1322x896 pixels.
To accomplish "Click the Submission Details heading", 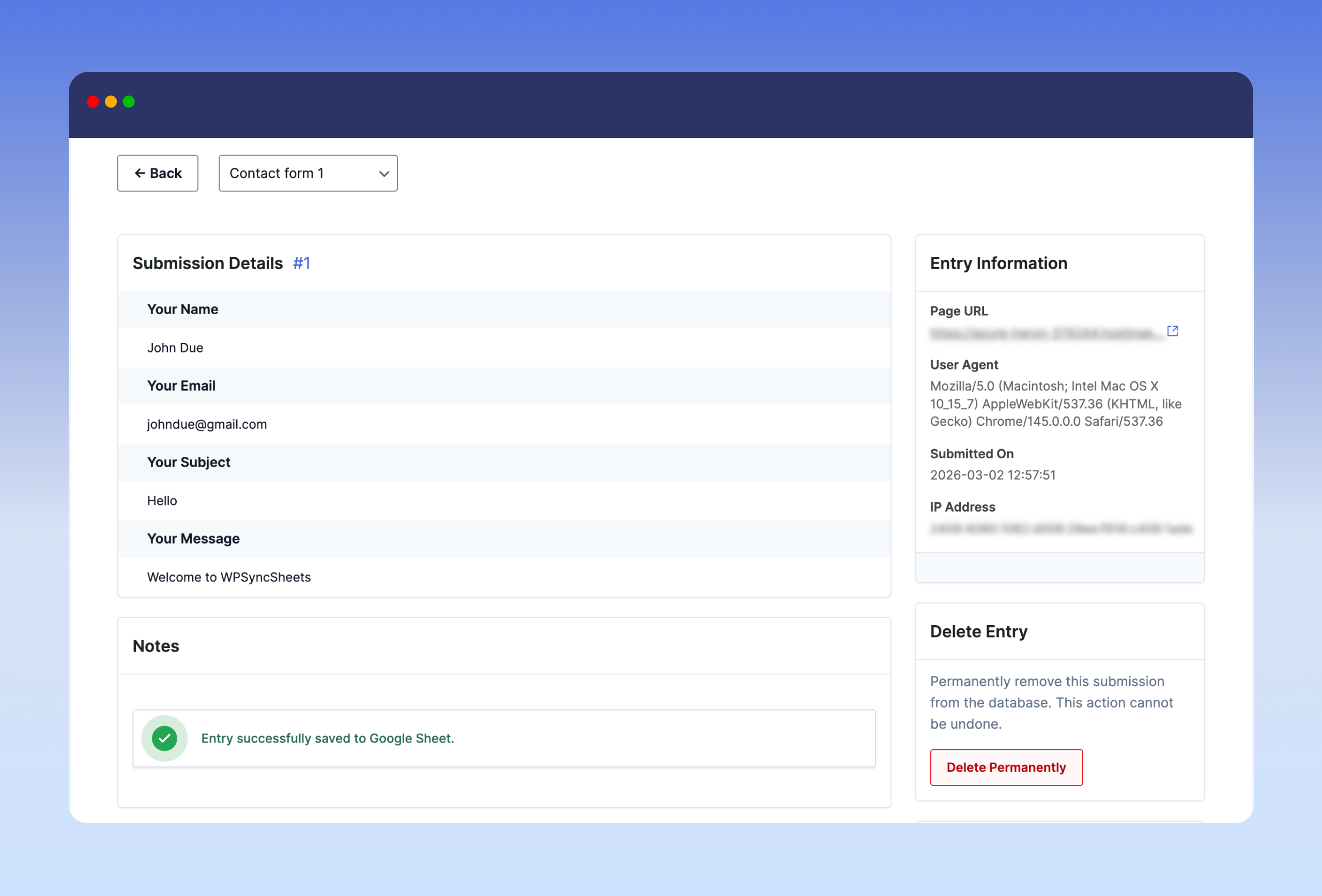I will [x=208, y=264].
